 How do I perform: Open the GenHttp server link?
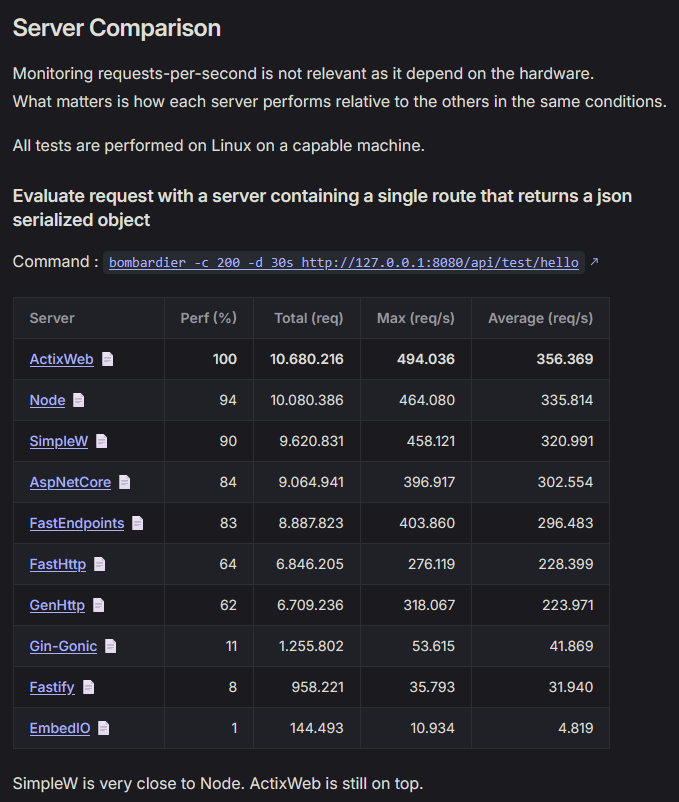coord(57,605)
